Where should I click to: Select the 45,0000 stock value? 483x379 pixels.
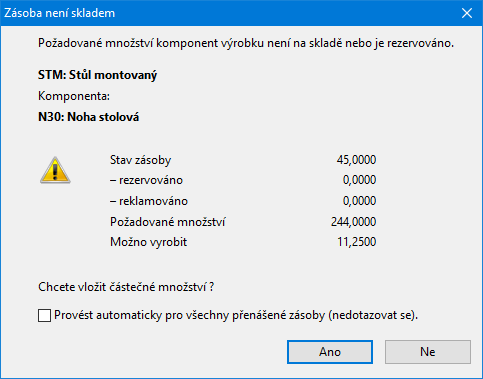(356, 160)
